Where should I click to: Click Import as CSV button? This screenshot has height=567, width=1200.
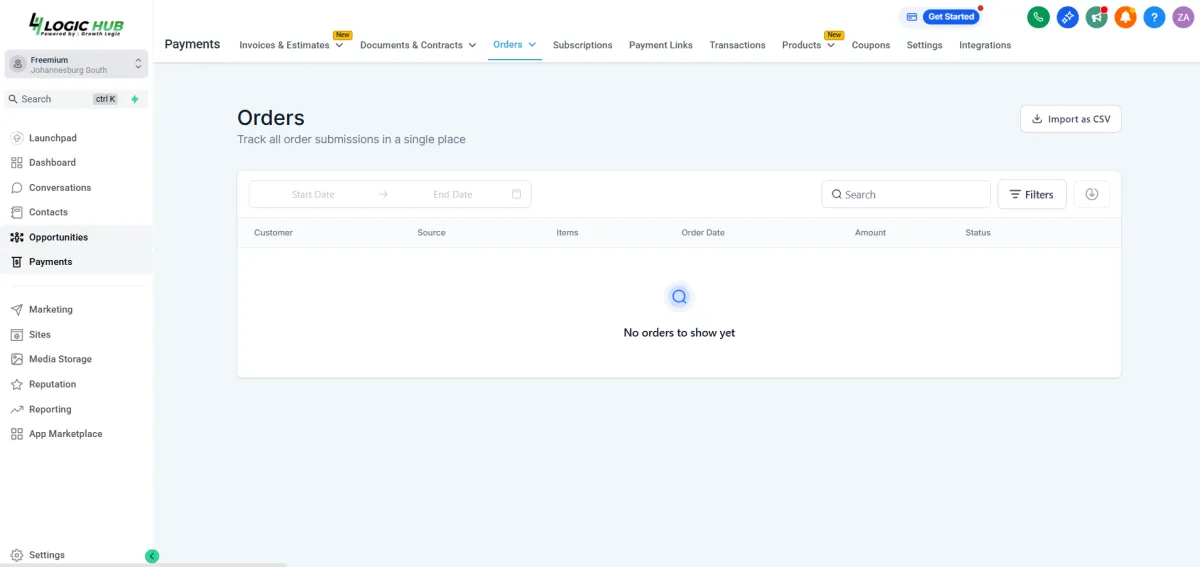[x=1071, y=119]
